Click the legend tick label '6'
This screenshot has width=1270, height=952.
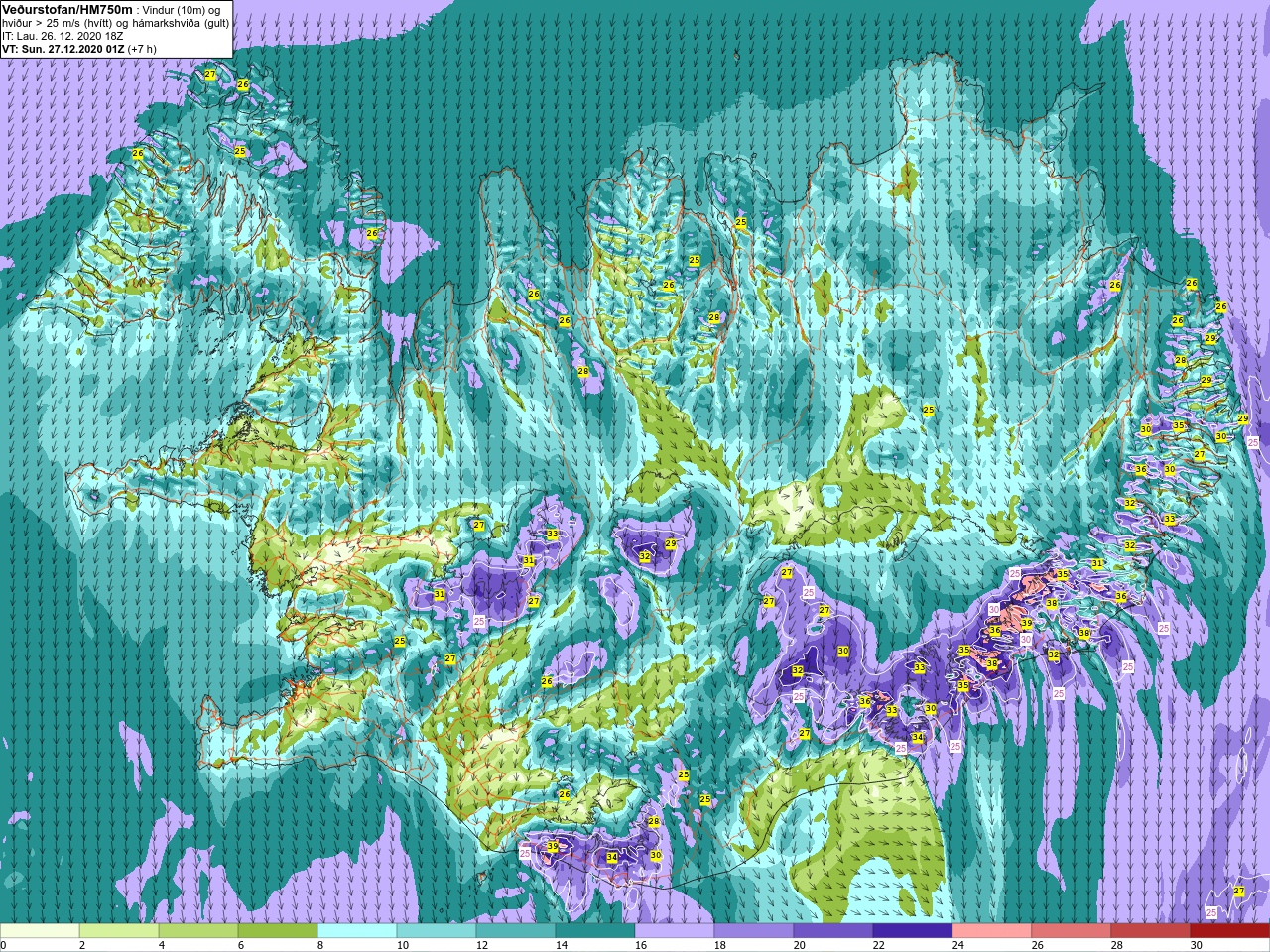point(241,945)
